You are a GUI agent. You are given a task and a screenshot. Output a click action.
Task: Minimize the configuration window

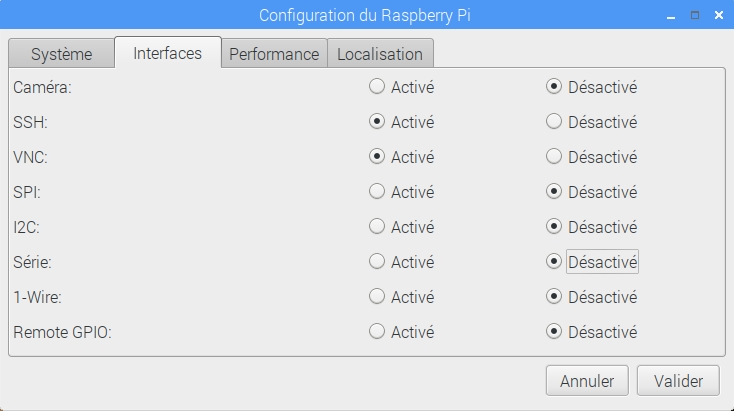pyautogui.click(x=671, y=16)
